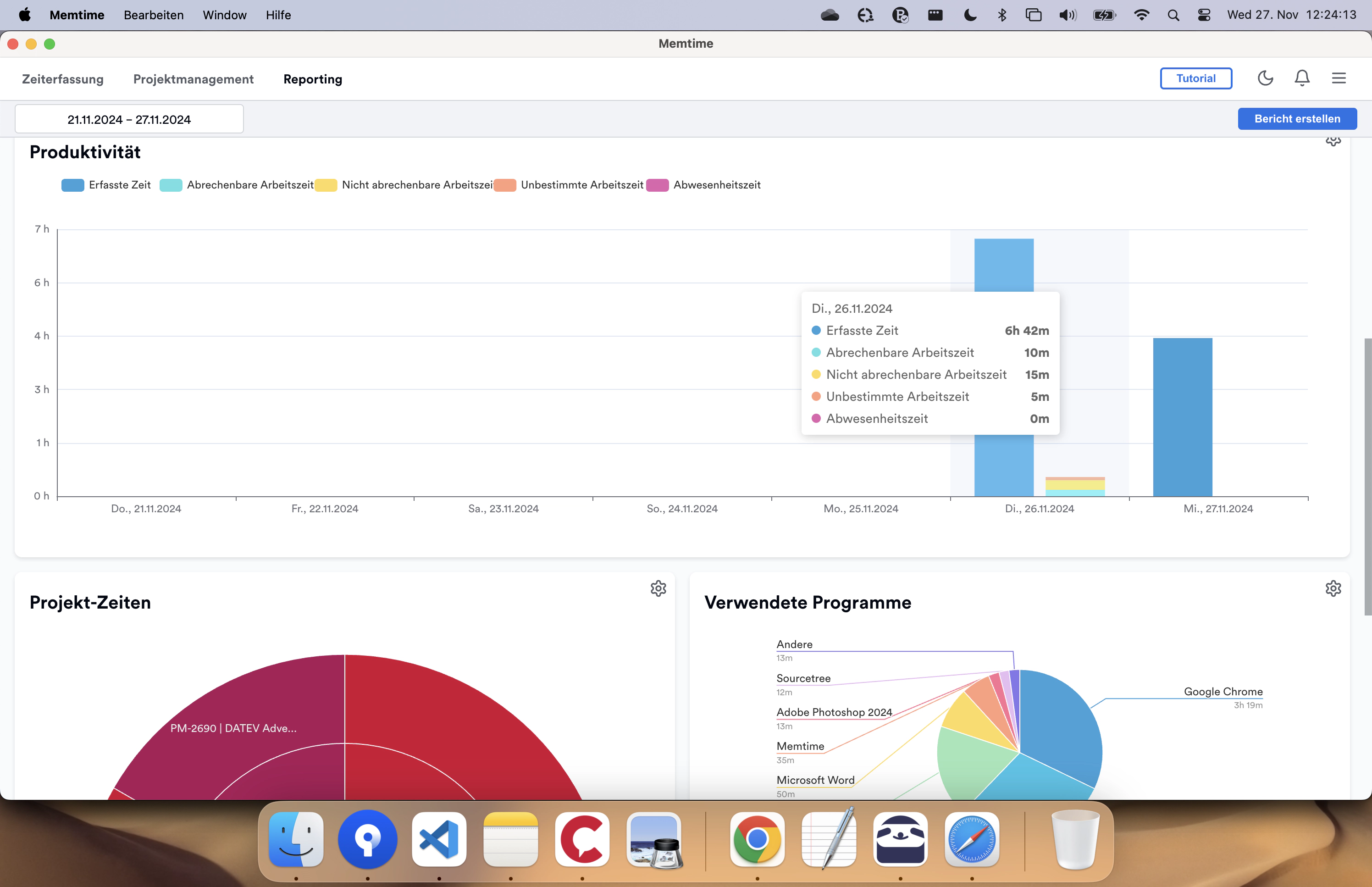
Task: Open Produktivität chart settings gear
Action: pyautogui.click(x=1333, y=141)
